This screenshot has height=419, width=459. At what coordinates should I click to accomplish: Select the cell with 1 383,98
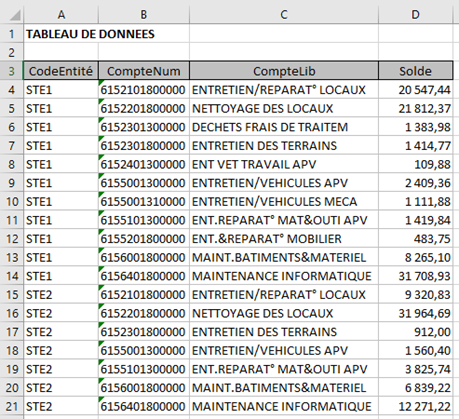[416, 127]
